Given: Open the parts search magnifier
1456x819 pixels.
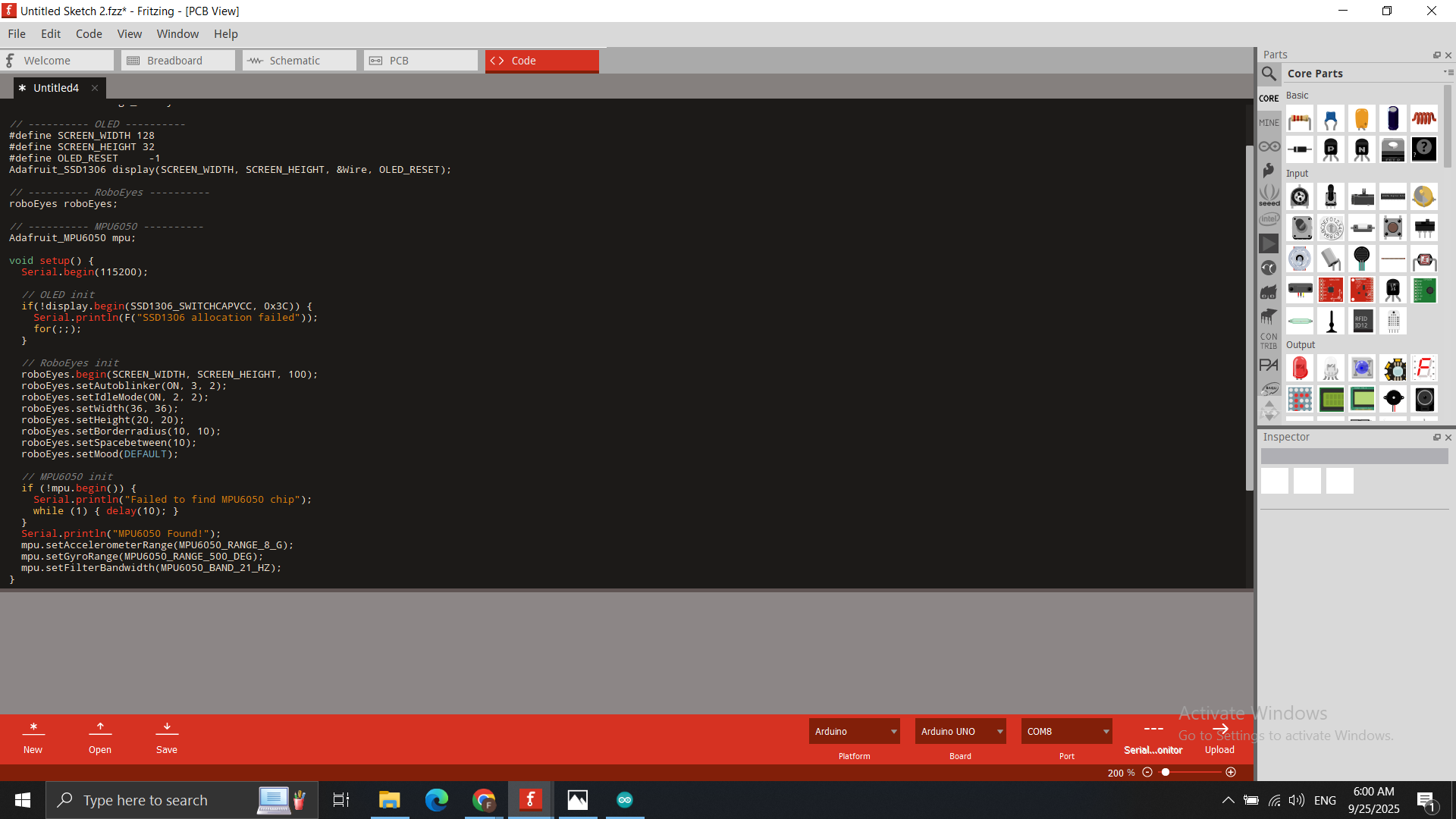Looking at the screenshot, I should (1269, 74).
